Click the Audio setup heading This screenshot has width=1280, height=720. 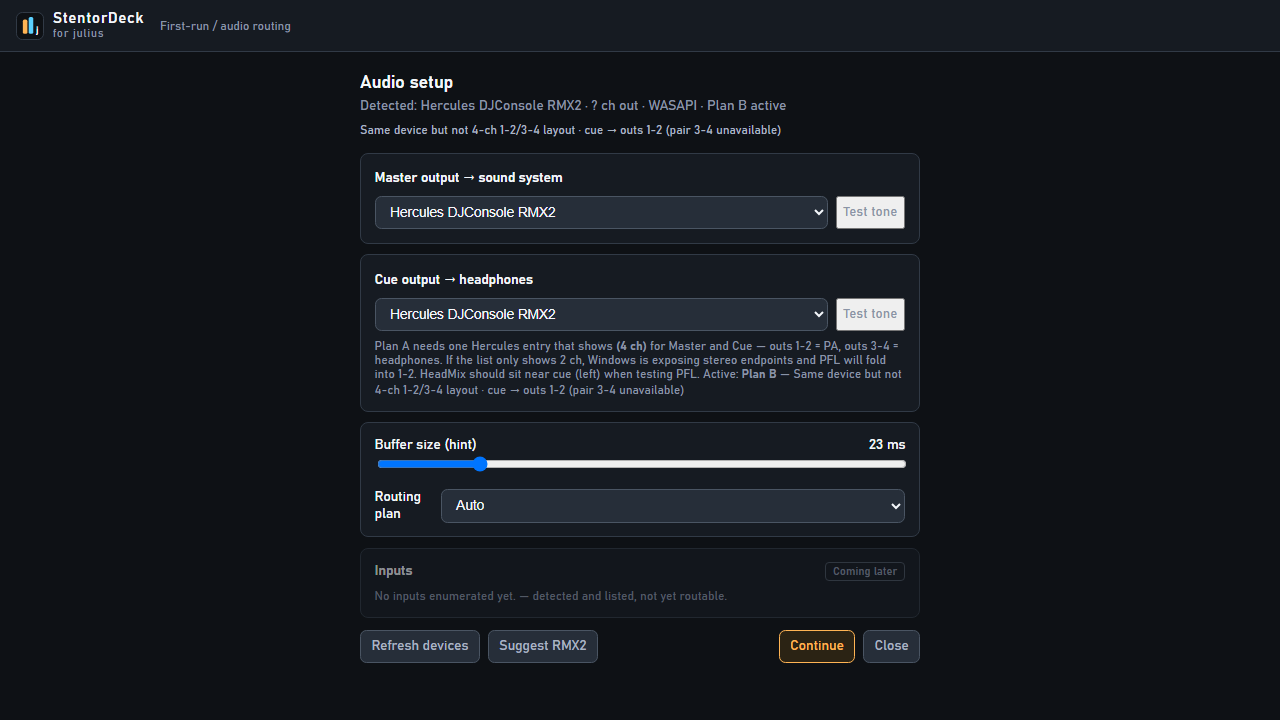click(406, 82)
